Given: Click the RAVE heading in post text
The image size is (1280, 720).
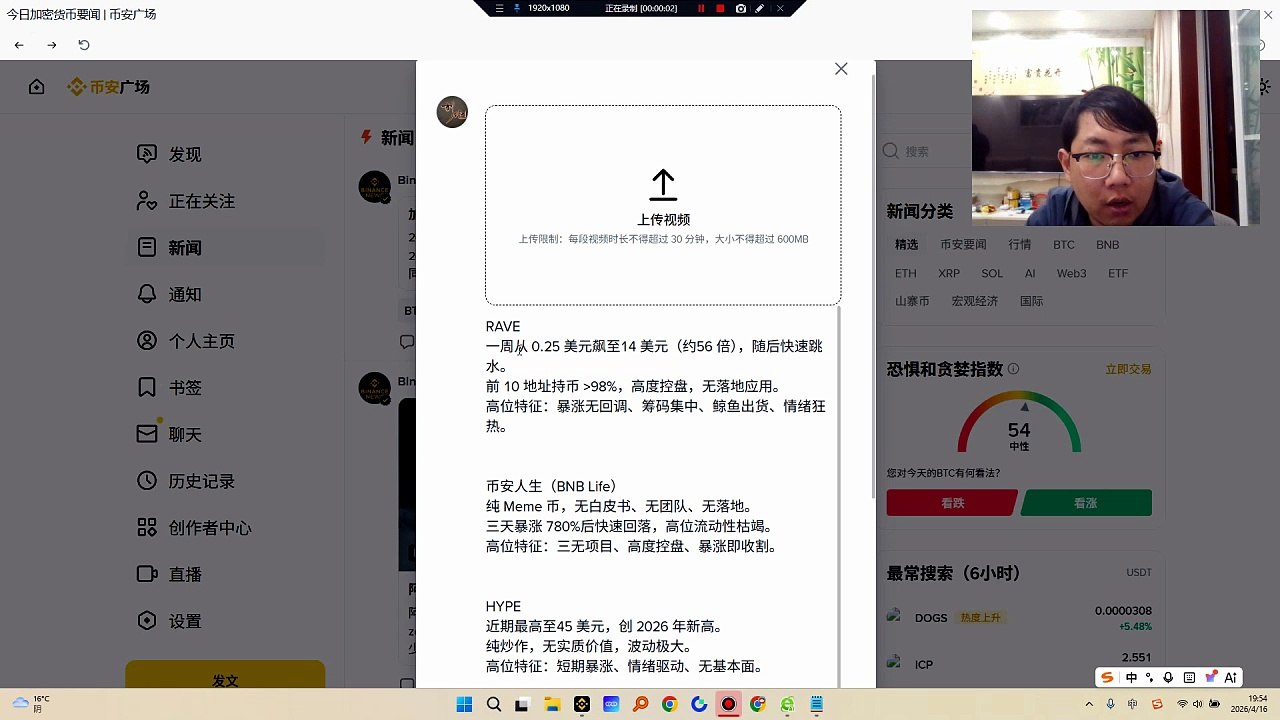Looking at the screenshot, I should pos(503,326).
